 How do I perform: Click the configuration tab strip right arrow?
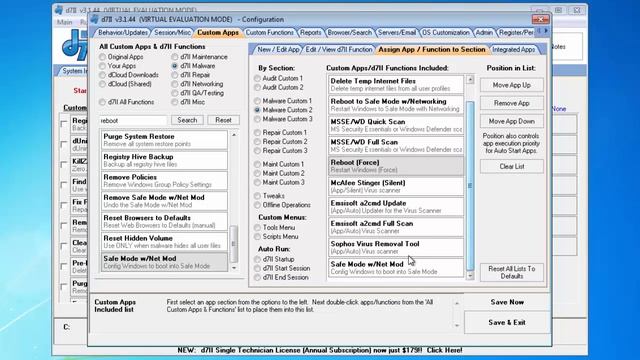click(546, 31)
